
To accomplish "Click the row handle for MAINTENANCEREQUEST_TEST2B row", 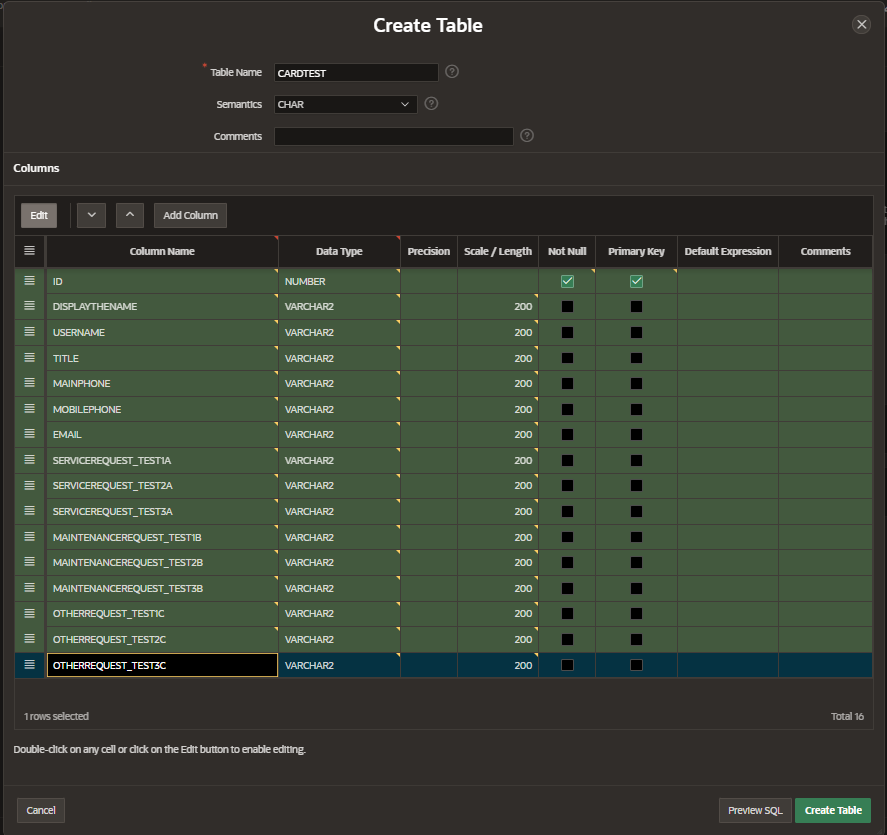I will point(29,562).
